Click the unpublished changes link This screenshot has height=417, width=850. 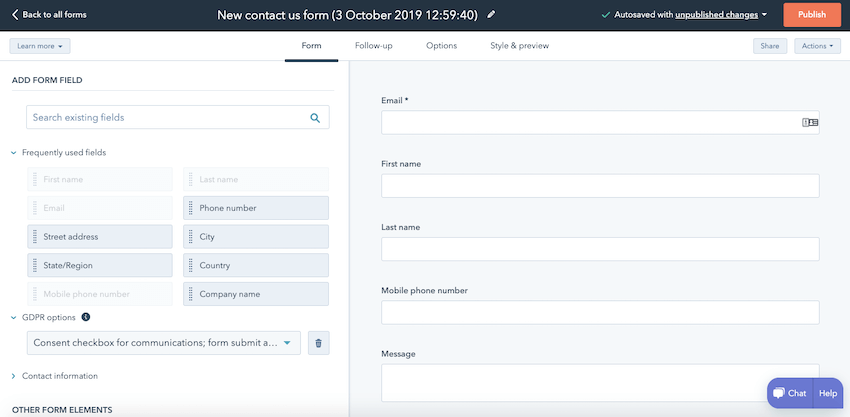[x=716, y=15]
